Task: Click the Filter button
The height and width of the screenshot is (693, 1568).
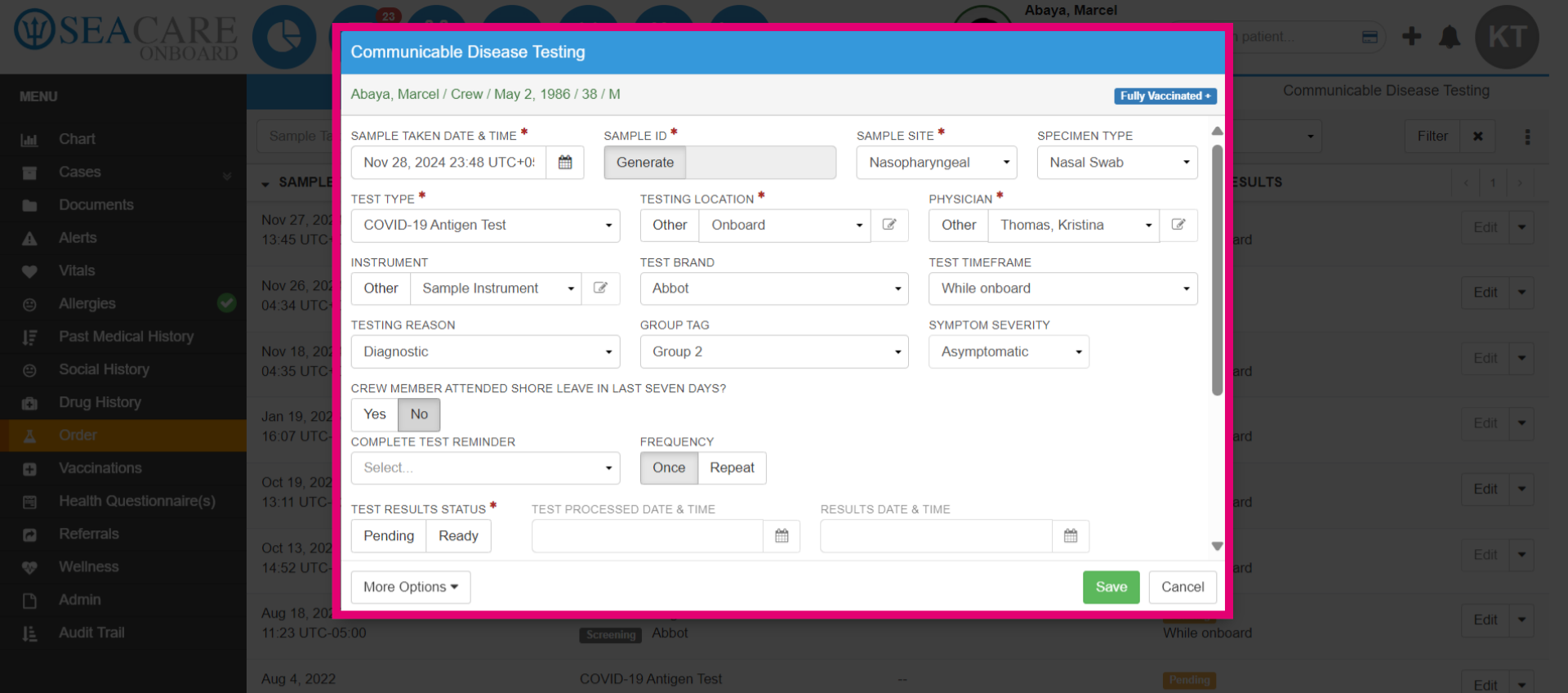Action: tap(1432, 136)
